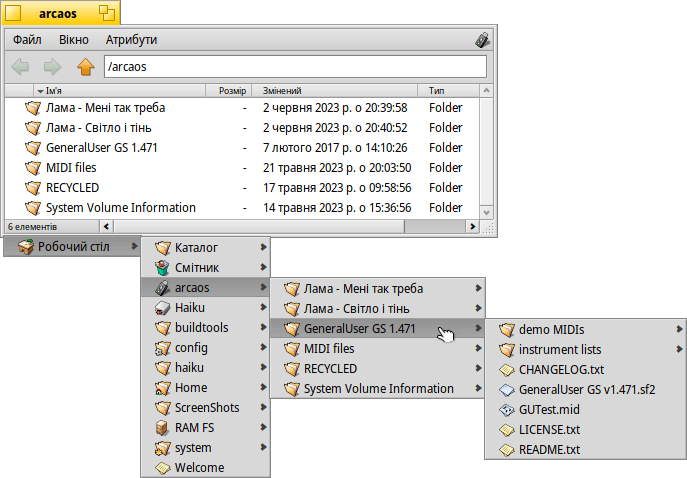Open the Смітник trash icon entry
Screen dimensions: 687x478
click(x=162, y=268)
